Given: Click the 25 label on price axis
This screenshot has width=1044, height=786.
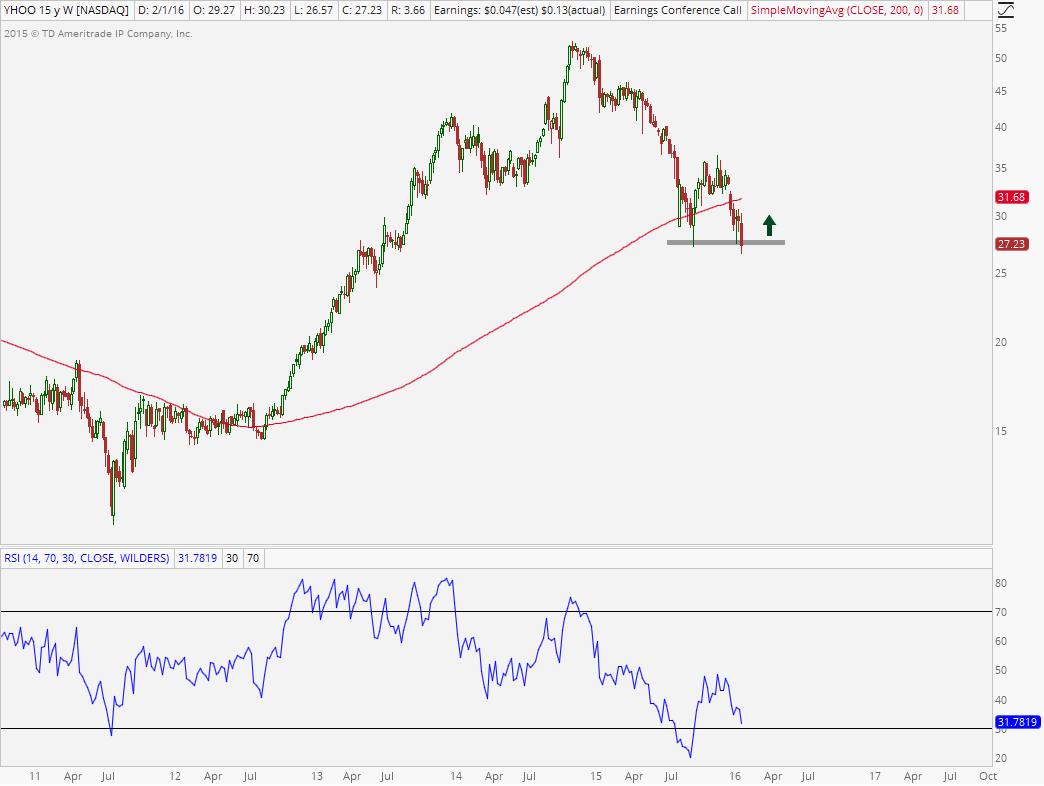Looking at the screenshot, I should point(1001,274).
